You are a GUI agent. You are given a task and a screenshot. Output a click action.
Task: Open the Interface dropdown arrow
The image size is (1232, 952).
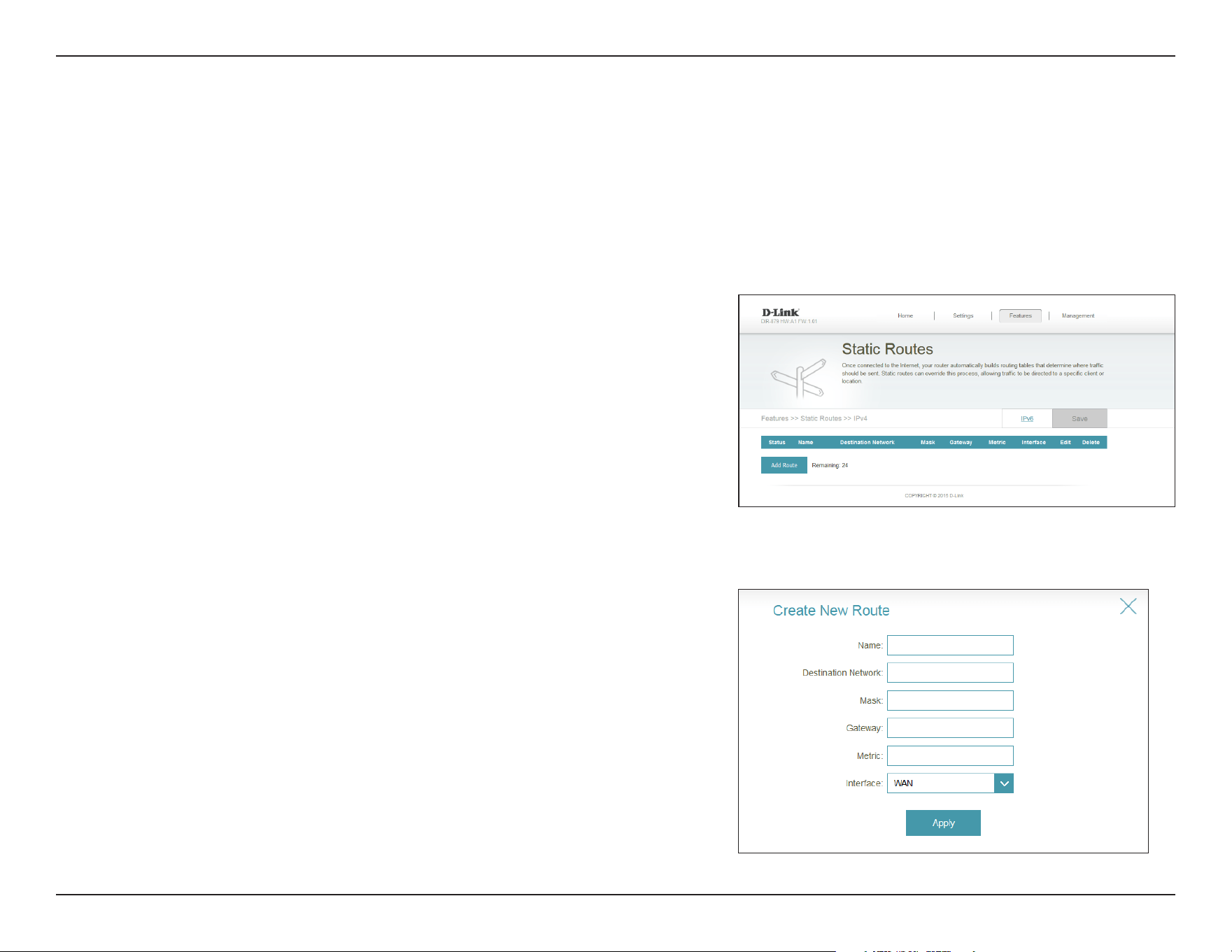(x=1004, y=783)
